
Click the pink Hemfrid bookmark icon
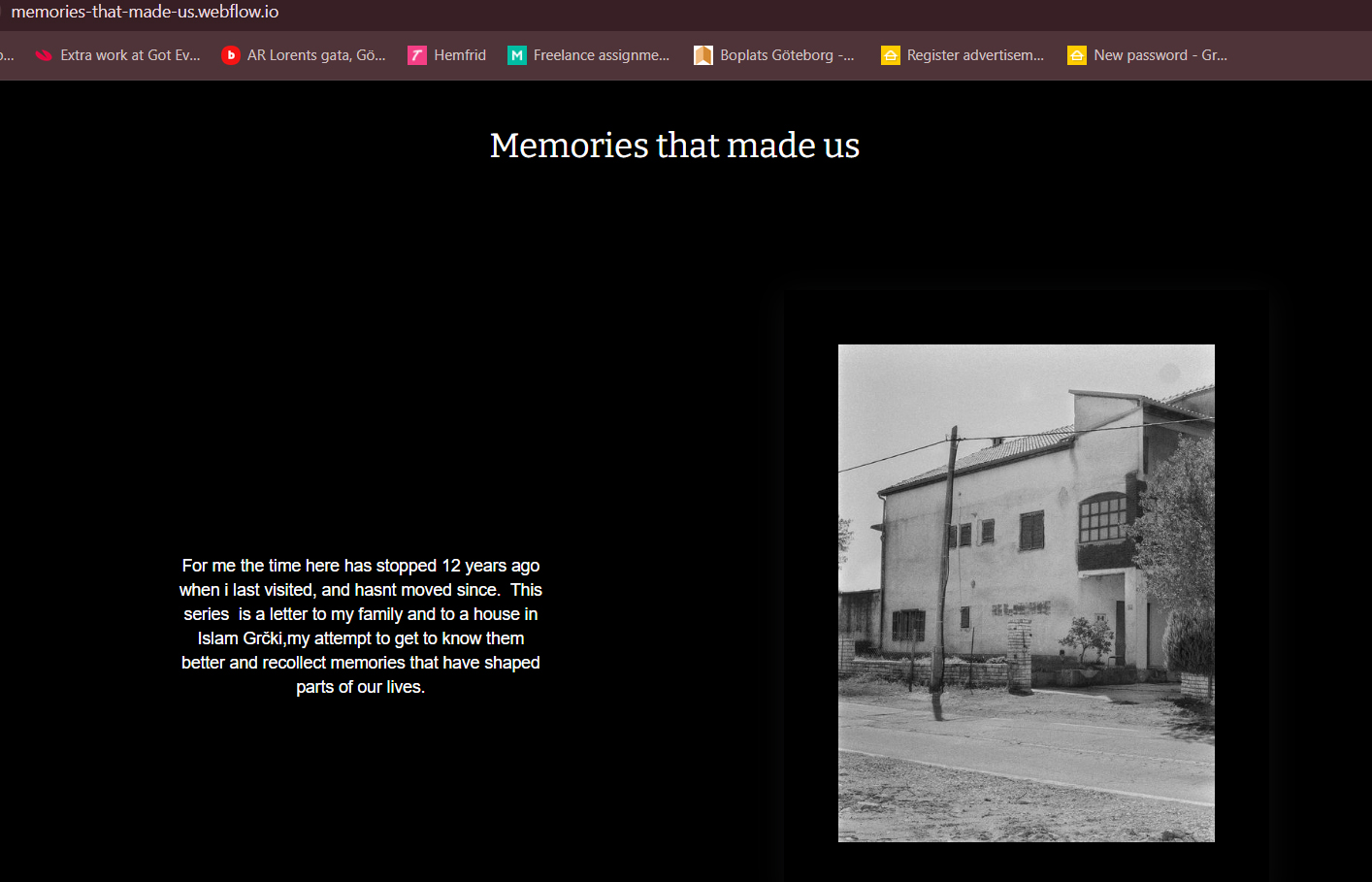pos(417,55)
